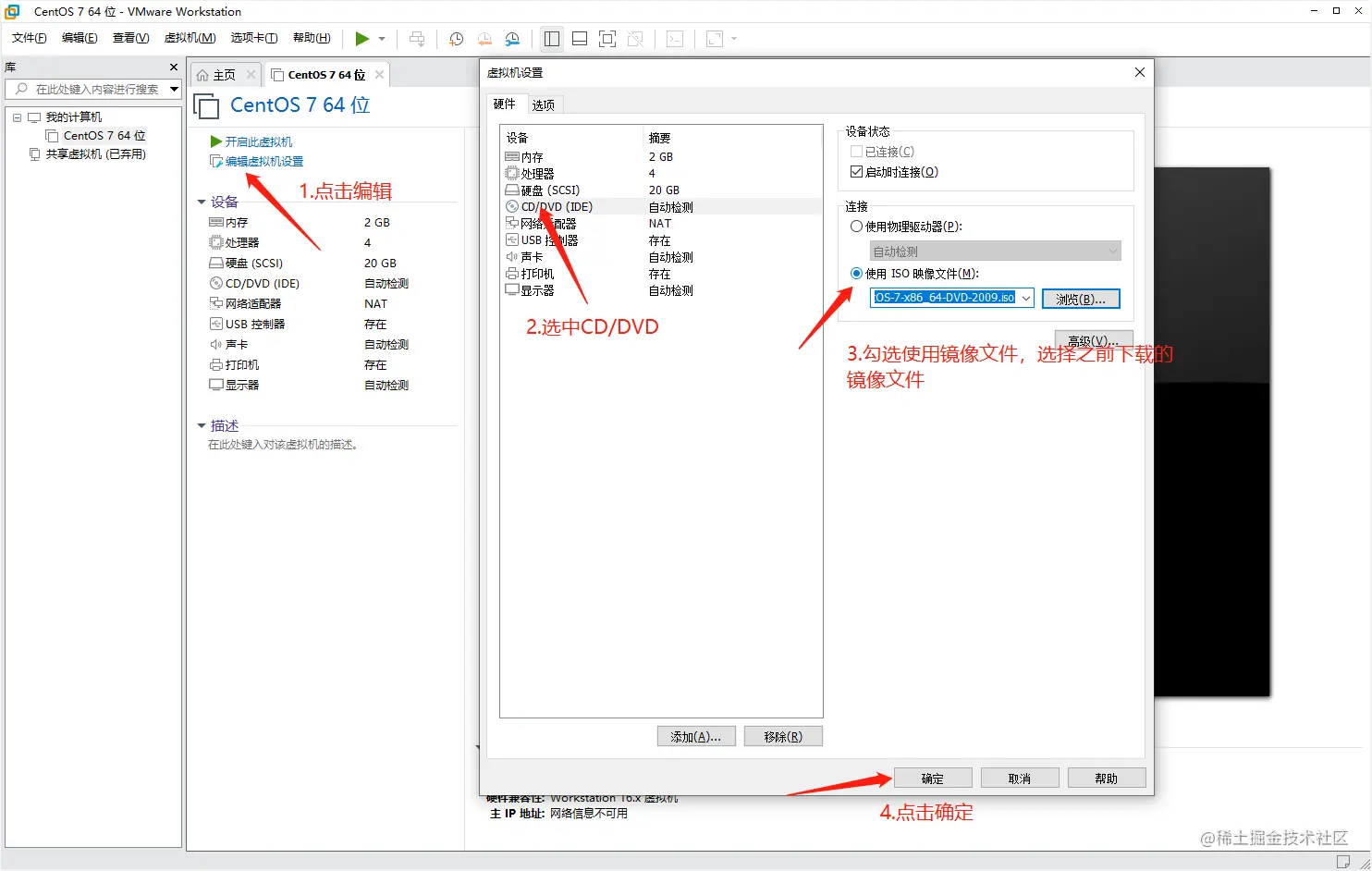Switch to the 硬件 tab in settings dialog

click(x=505, y=104)
